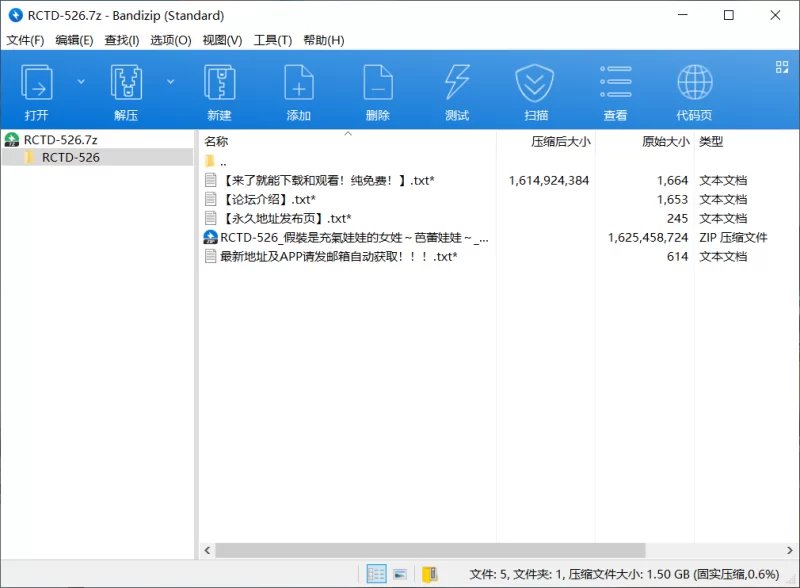
Task: Select file 【来了就能下载和观看！纯免费！】.txt
Action: pyautogui.click(x=327, y=180)
